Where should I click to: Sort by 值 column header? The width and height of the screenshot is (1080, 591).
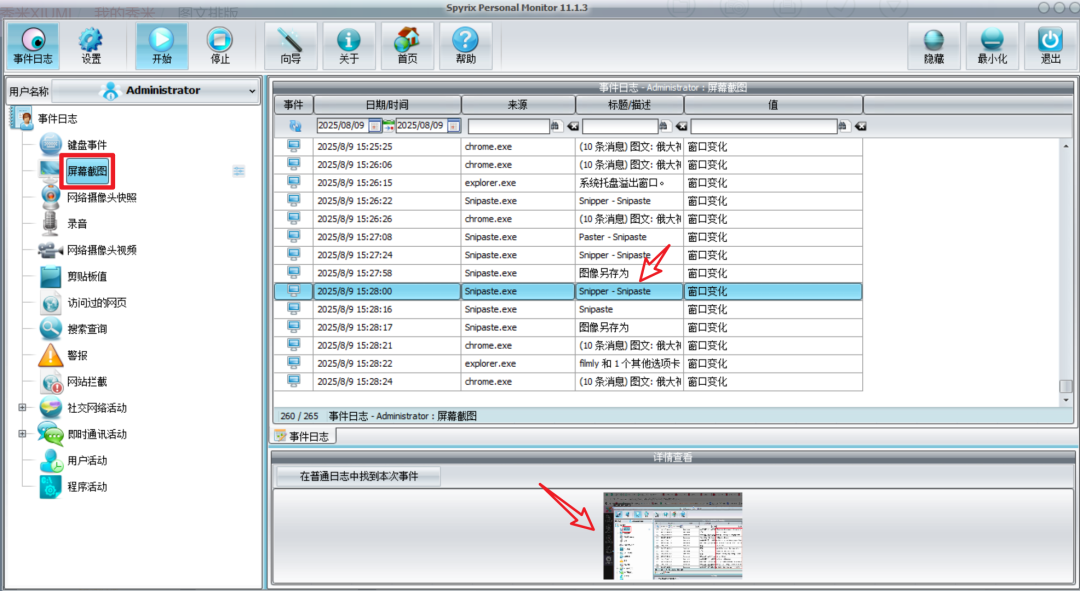click(x=773, y=105)
